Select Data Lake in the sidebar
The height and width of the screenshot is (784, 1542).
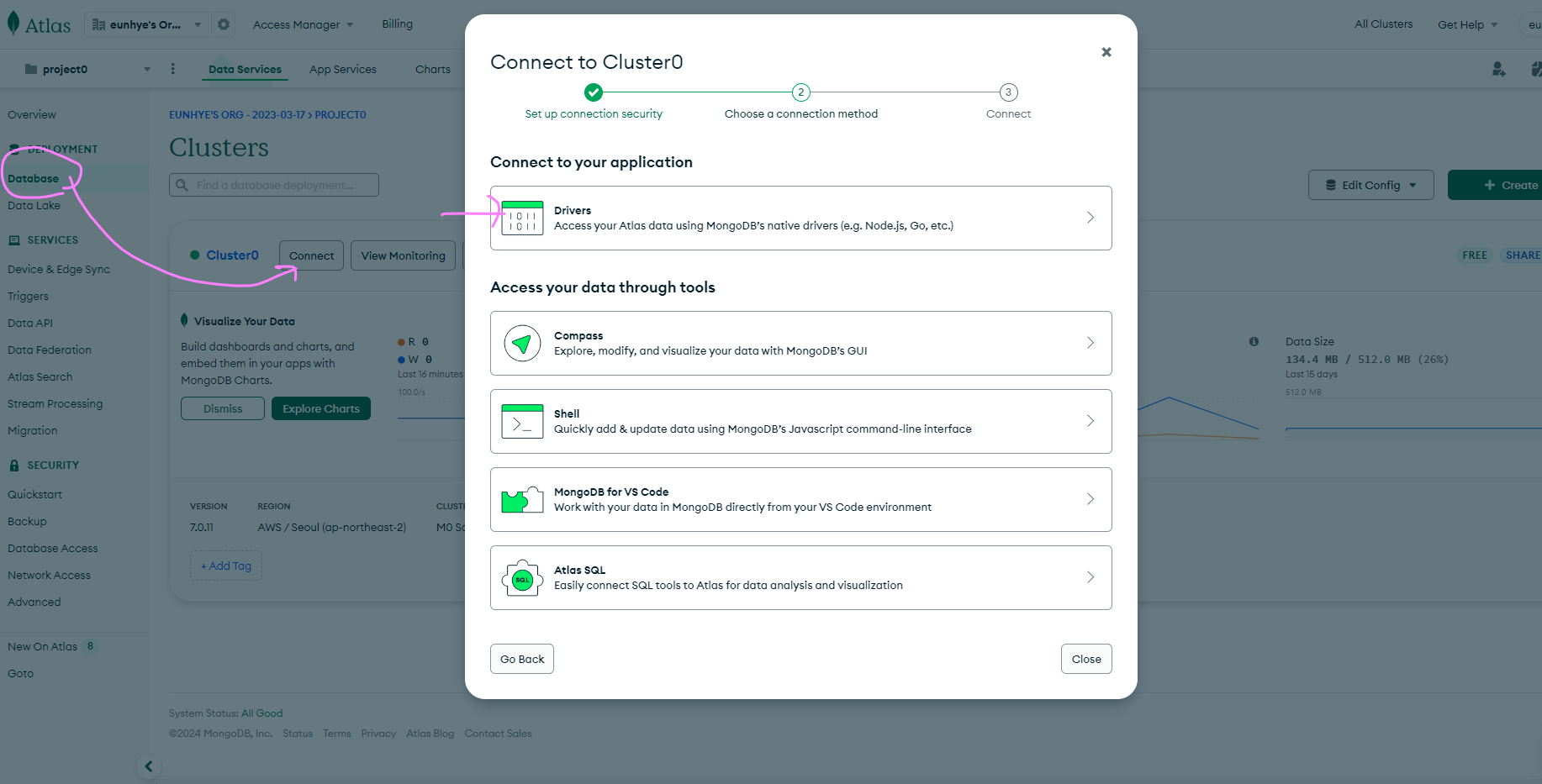tap(34, 205)
